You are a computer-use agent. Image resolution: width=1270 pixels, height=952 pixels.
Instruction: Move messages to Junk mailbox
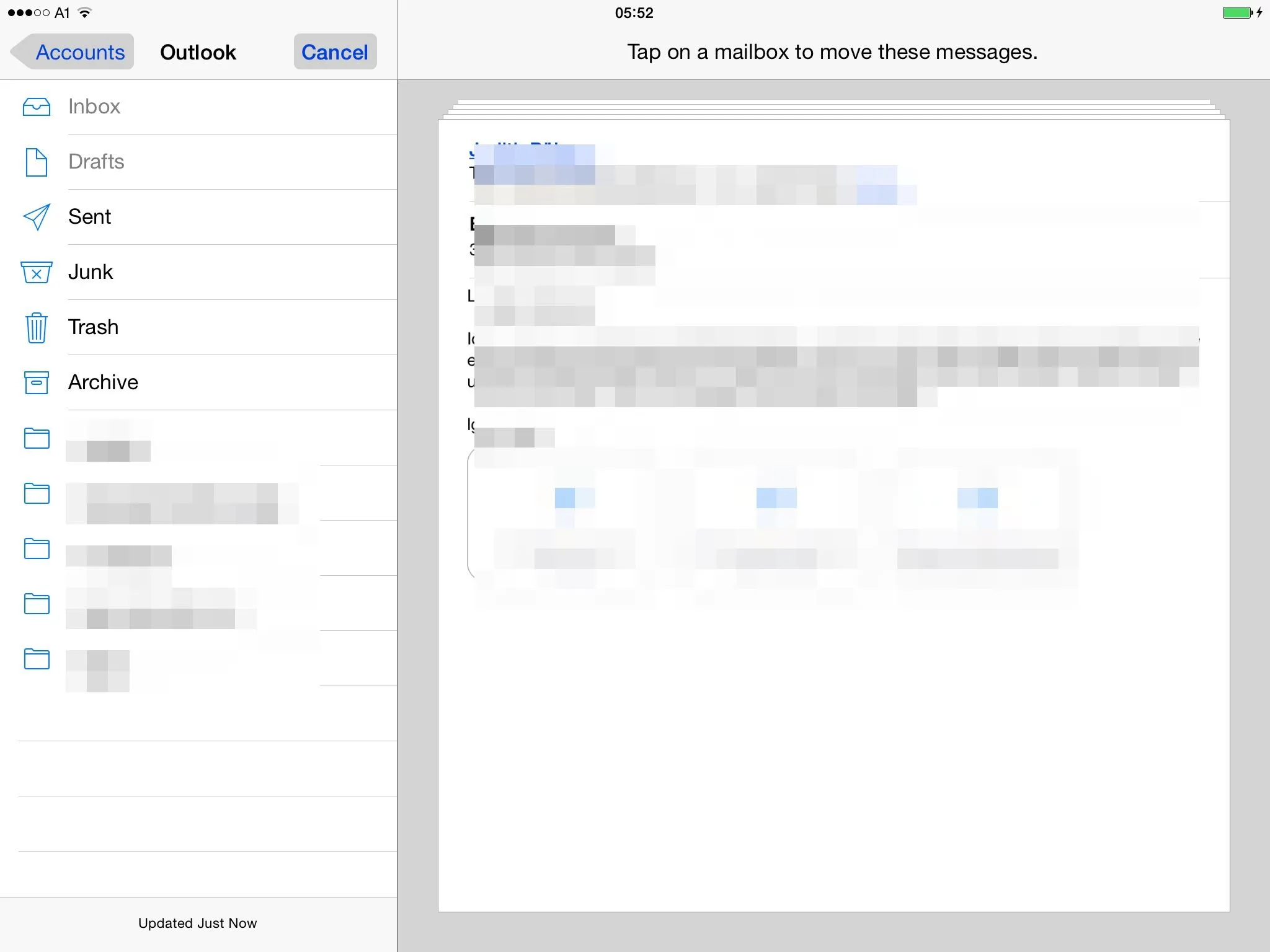pos(91,272)
